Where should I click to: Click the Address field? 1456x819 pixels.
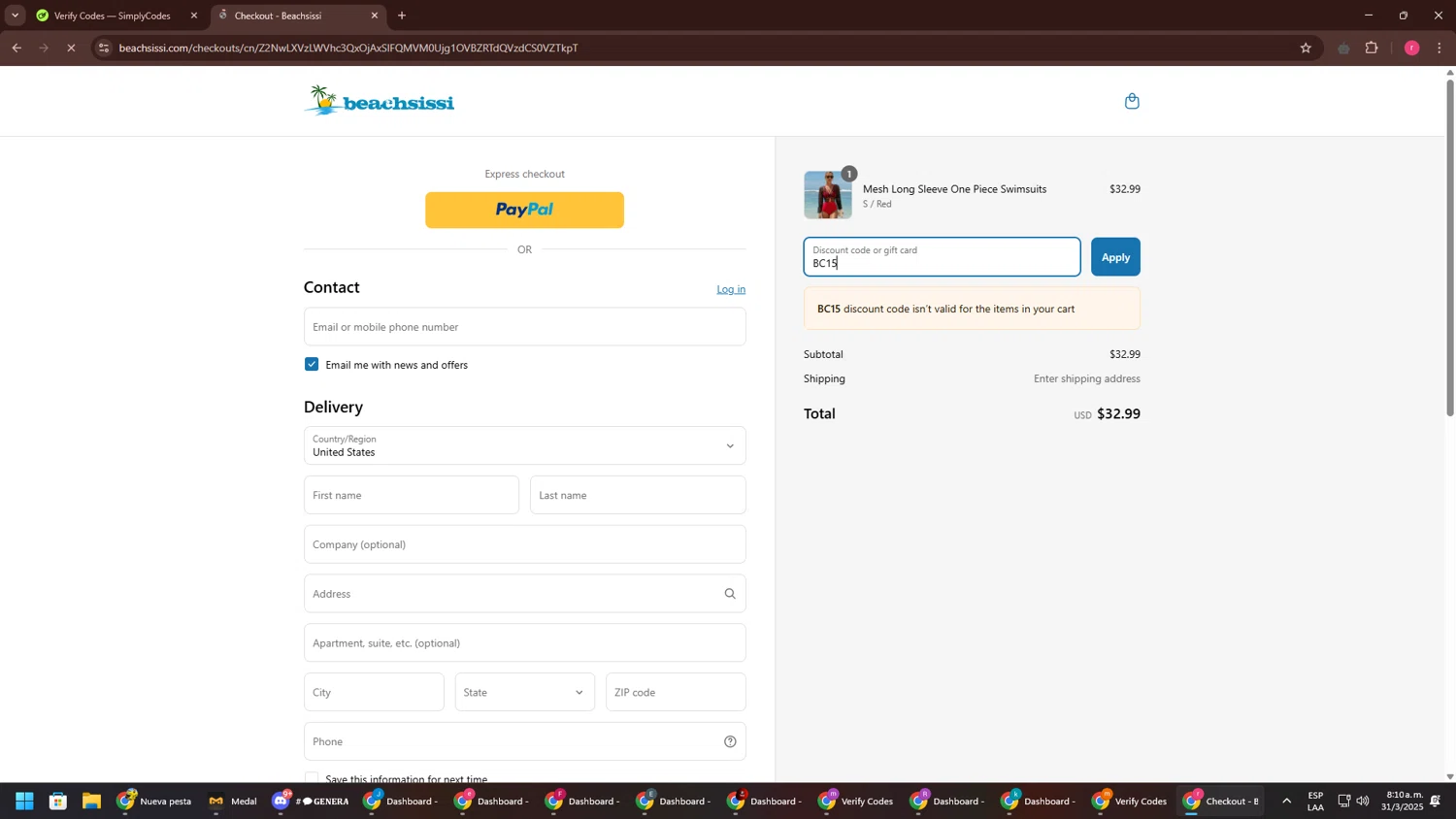pyautogui.click(x=525, y=594)
